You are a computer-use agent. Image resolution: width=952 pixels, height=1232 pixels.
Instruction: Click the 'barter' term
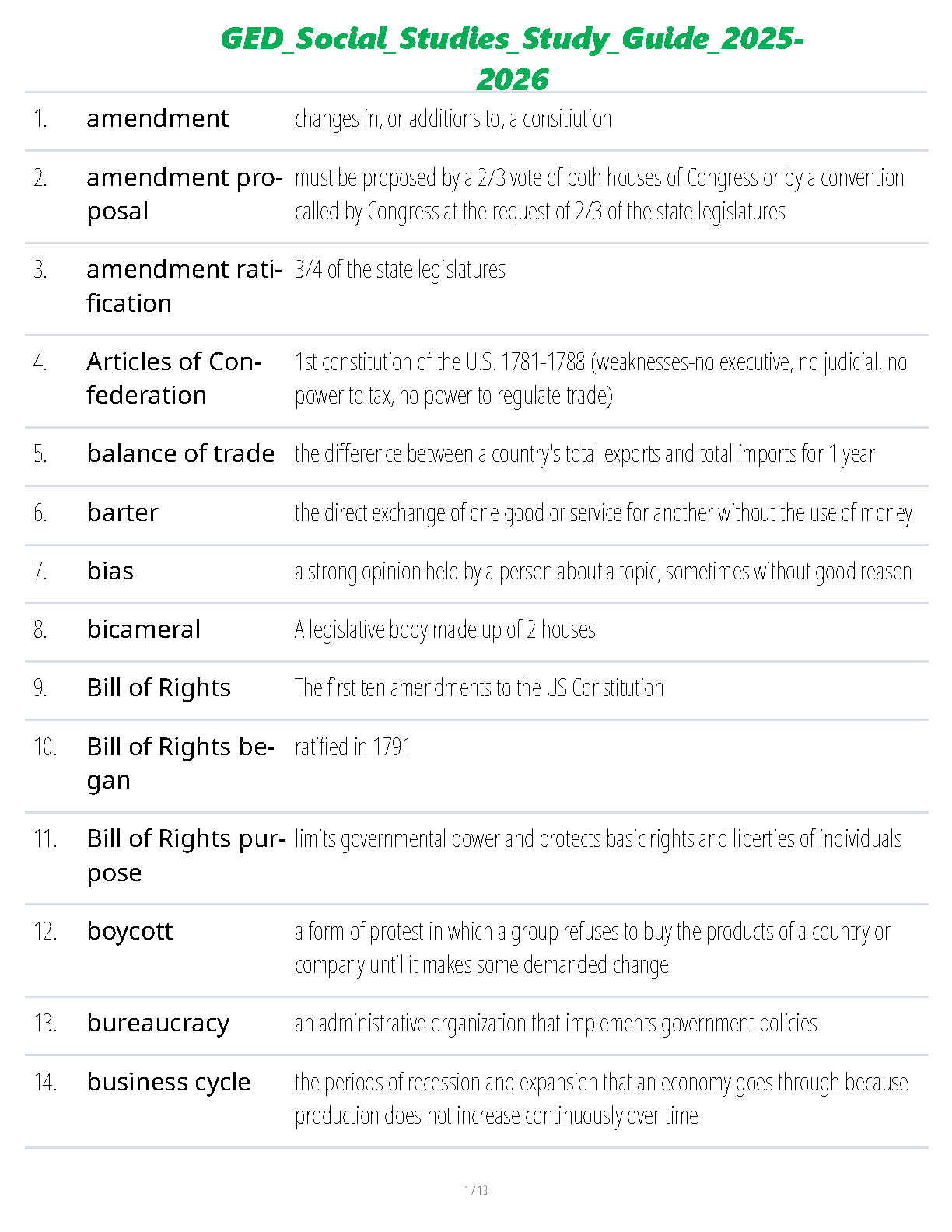tap(123, 513)
